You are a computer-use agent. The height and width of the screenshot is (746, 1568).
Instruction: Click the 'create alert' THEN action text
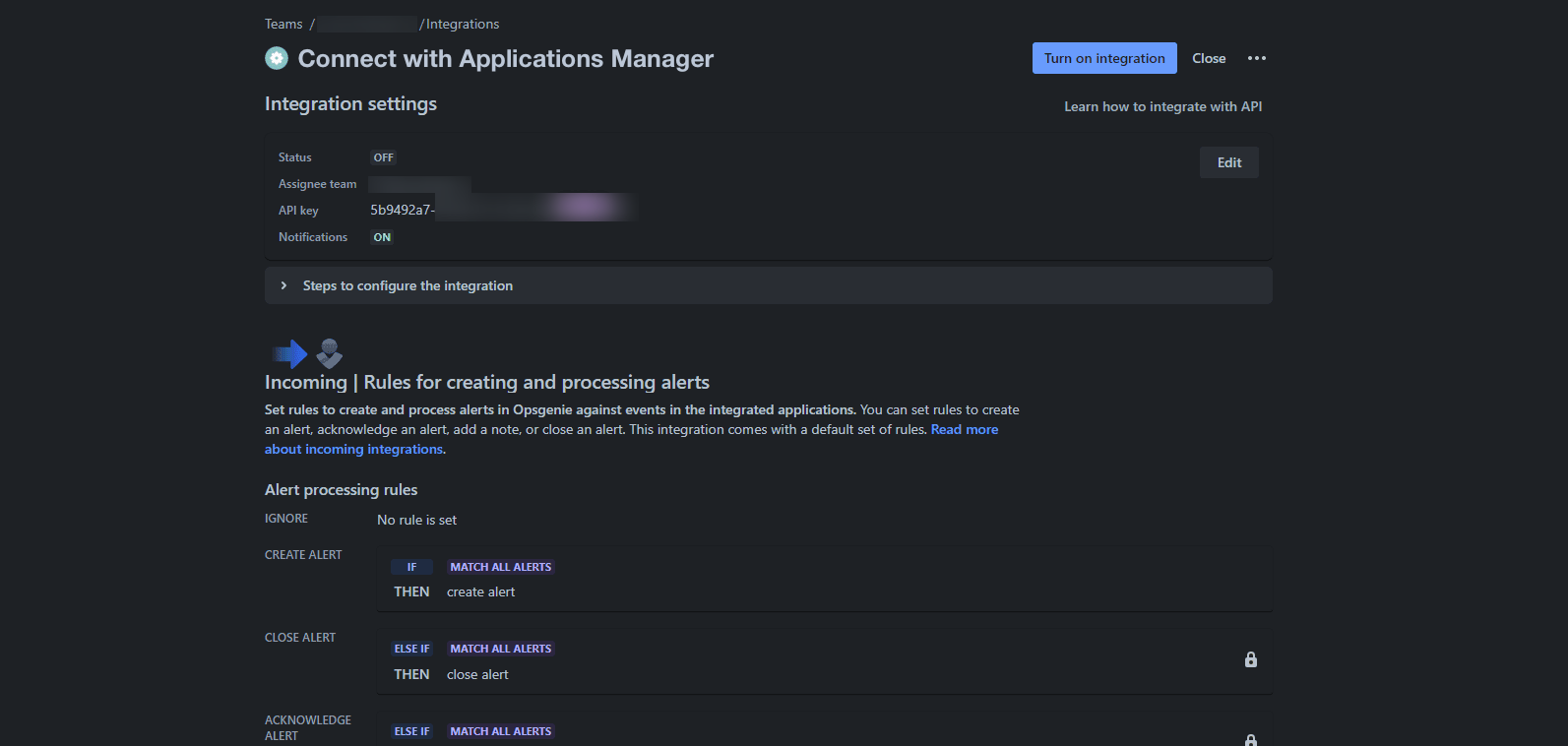click(480, 591)
